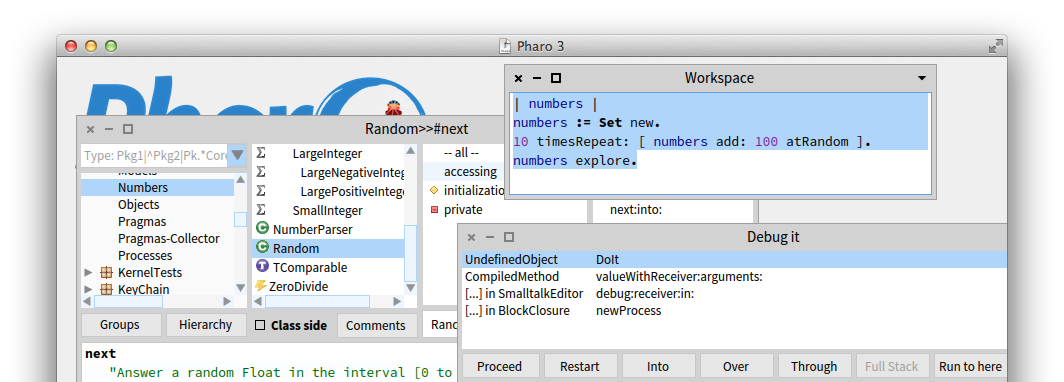
Task: Minimize the Debug it window
Action: (x=490, y=237)
